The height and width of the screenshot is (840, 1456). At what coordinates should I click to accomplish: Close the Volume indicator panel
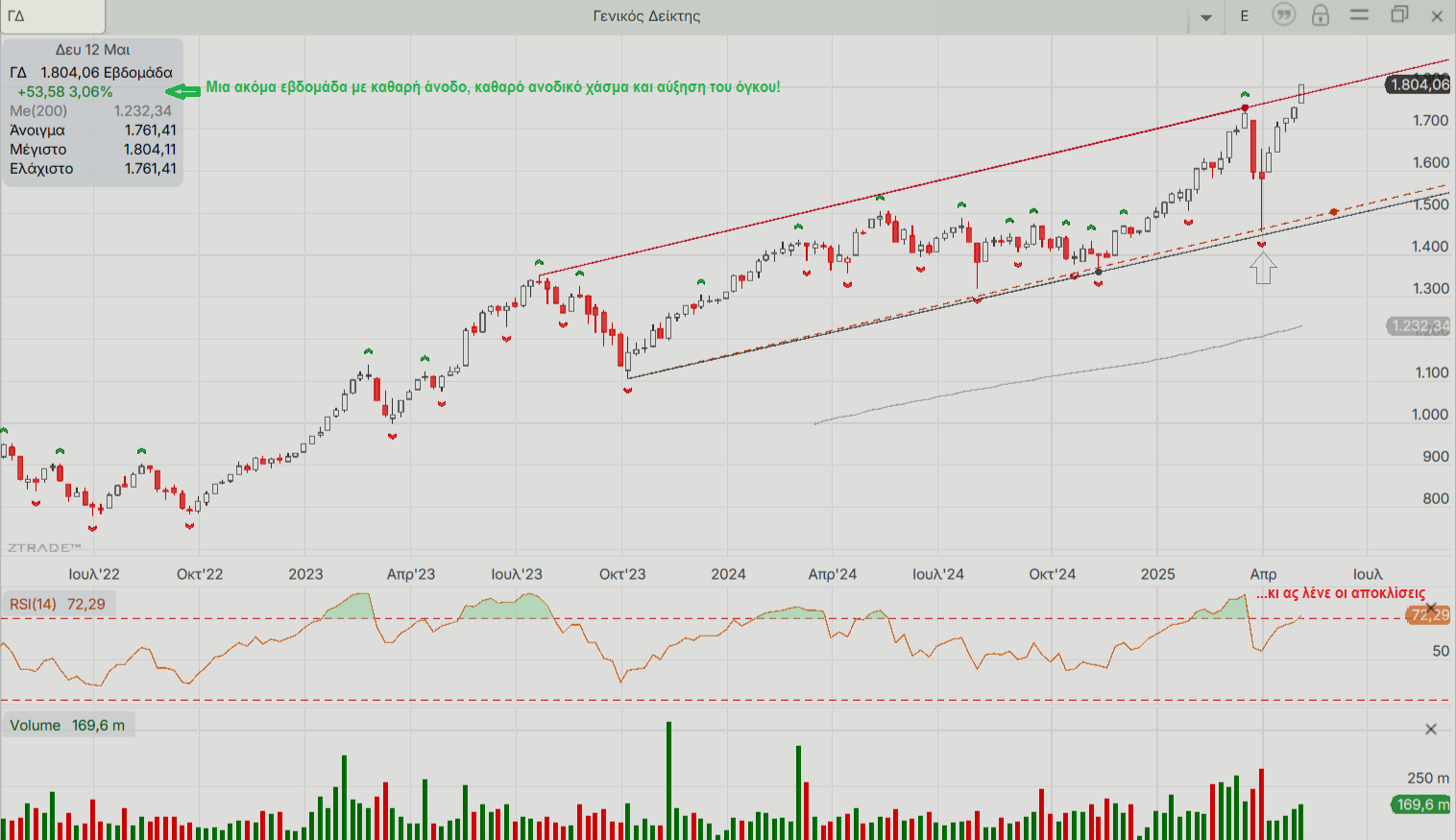click(1431, 730)
